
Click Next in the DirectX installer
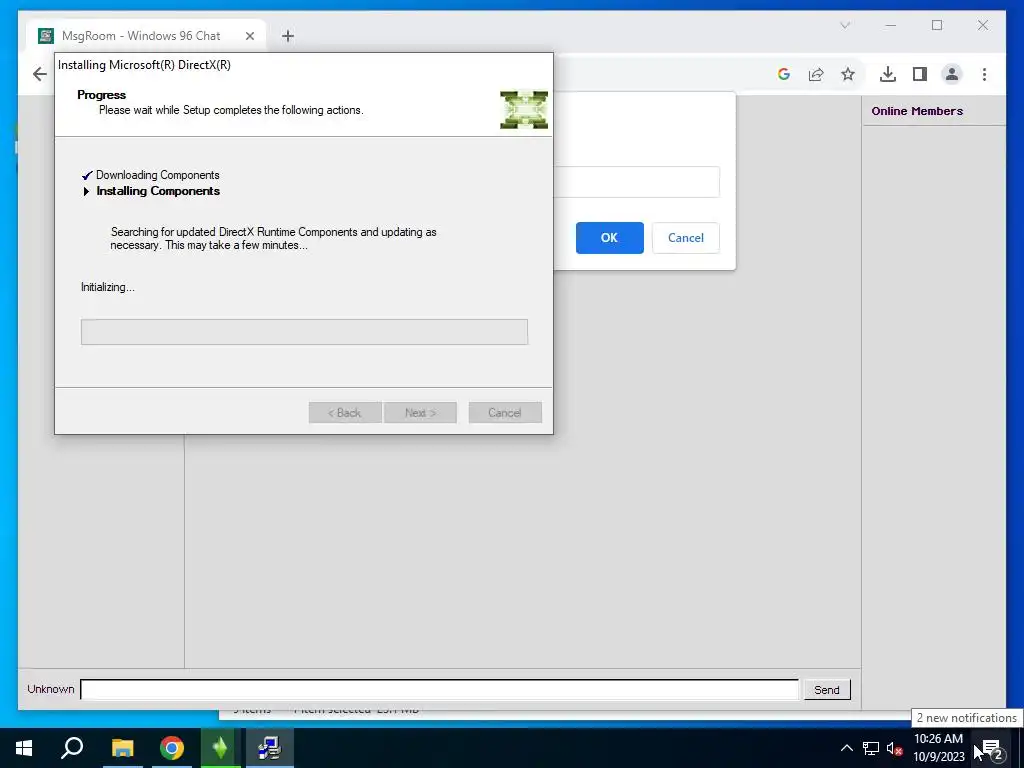420,413
